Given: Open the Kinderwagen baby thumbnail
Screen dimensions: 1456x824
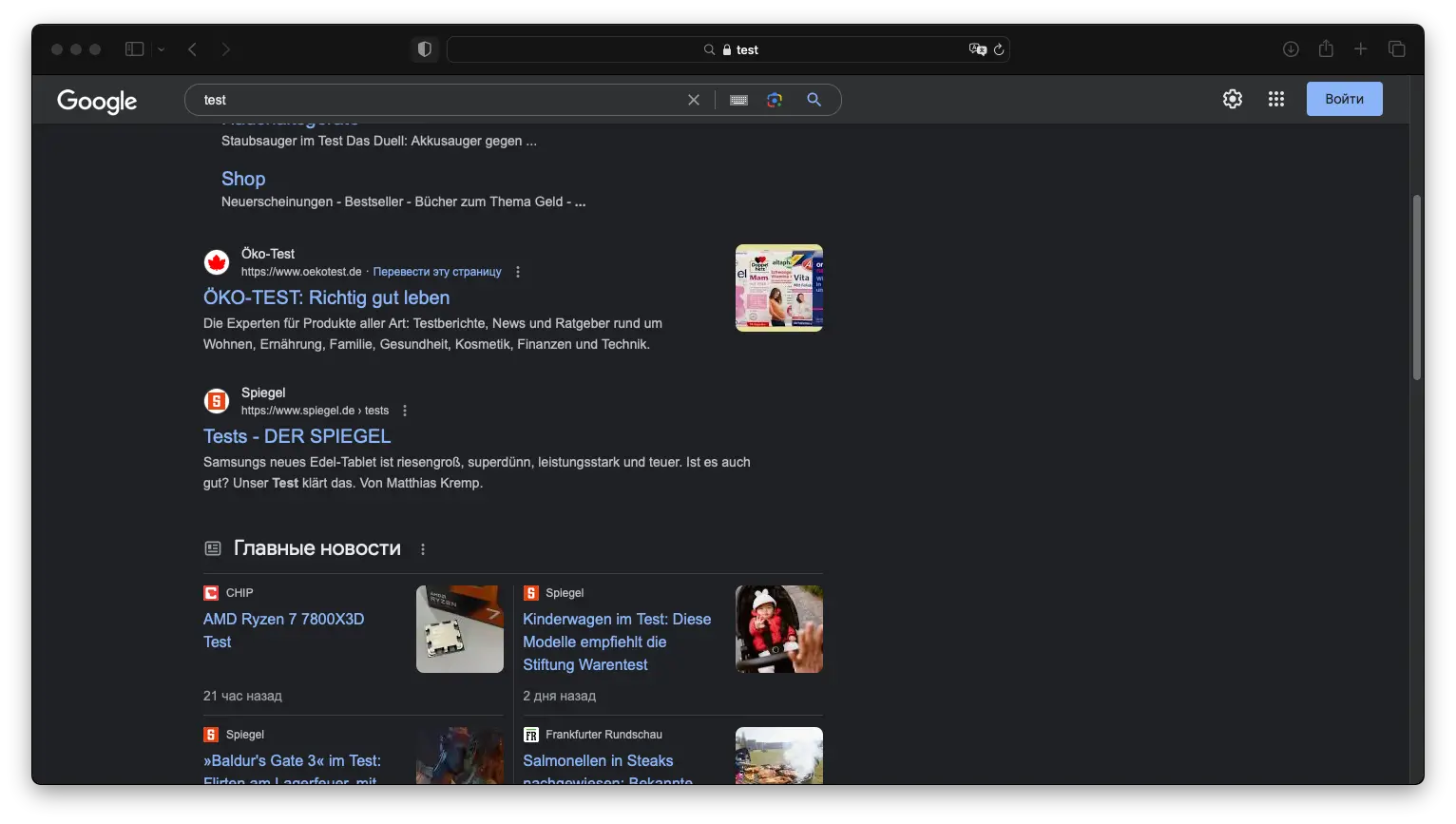Looking at the screenshot, I should pyautogui.click(x=779, y=629).
